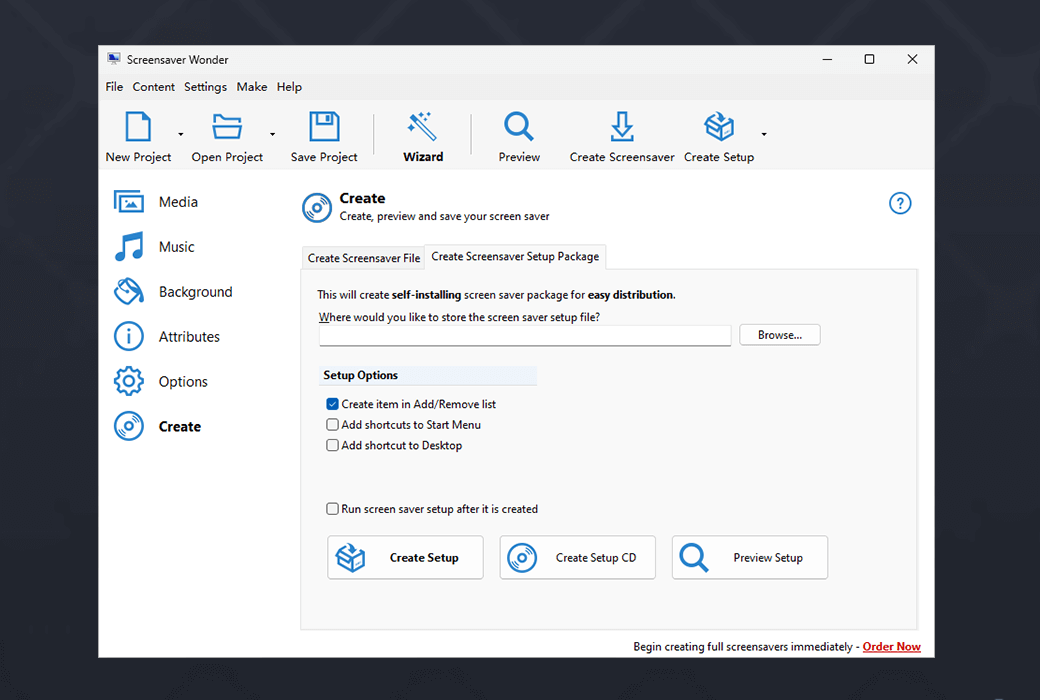Screen dimensions: 1040x700
Task: Expand the Create Setup toolbar dropdown arrow
Action: click(x=764, y=135)
